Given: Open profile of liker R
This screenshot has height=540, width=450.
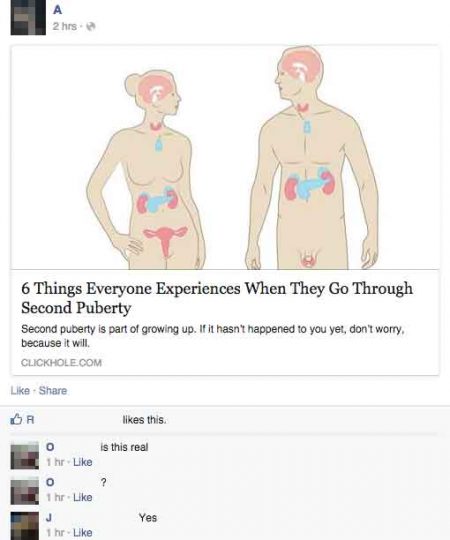Looking at the screenshot, I should (31, 420).
